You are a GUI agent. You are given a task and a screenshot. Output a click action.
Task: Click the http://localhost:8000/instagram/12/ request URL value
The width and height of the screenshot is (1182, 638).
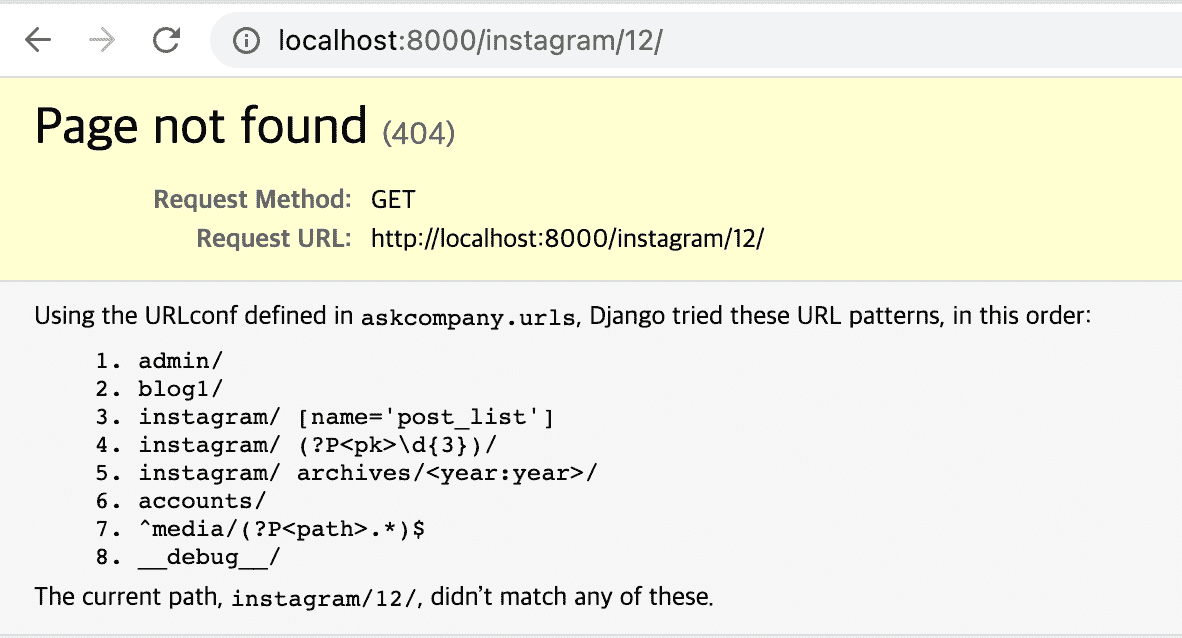tap(567, 239)
